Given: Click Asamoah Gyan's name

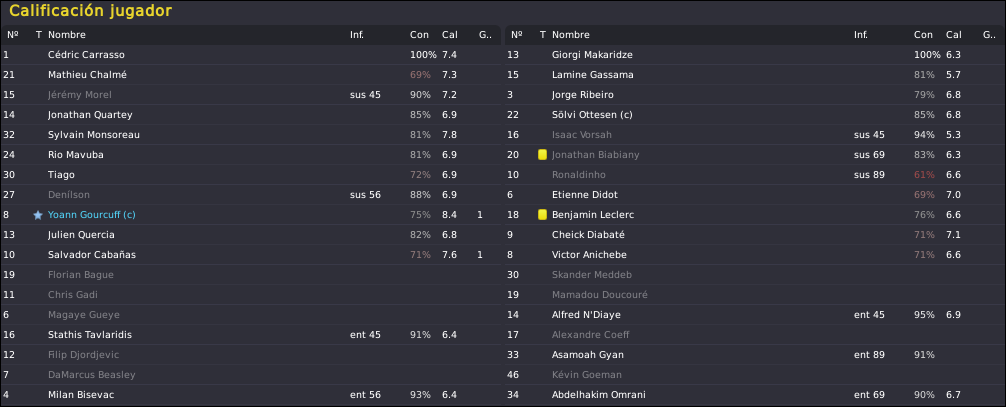Looking at the screenshot, I should tap(588, 355).
